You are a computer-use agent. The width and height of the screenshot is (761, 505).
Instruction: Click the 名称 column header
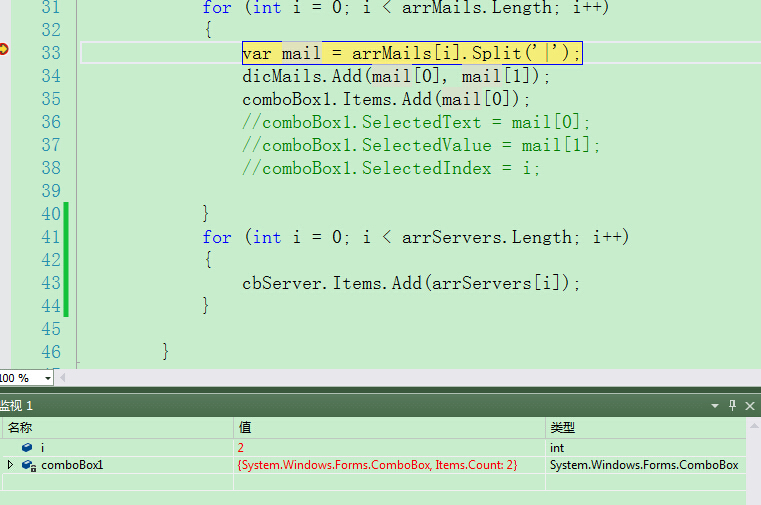point(117,427)
